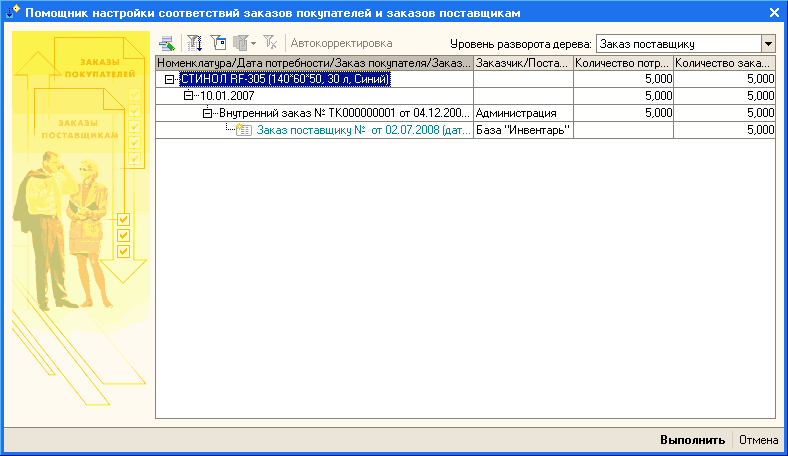Screen dimensions: 788x456
Task: Click the disable filter funnel icon
Action: pos(271,44)
